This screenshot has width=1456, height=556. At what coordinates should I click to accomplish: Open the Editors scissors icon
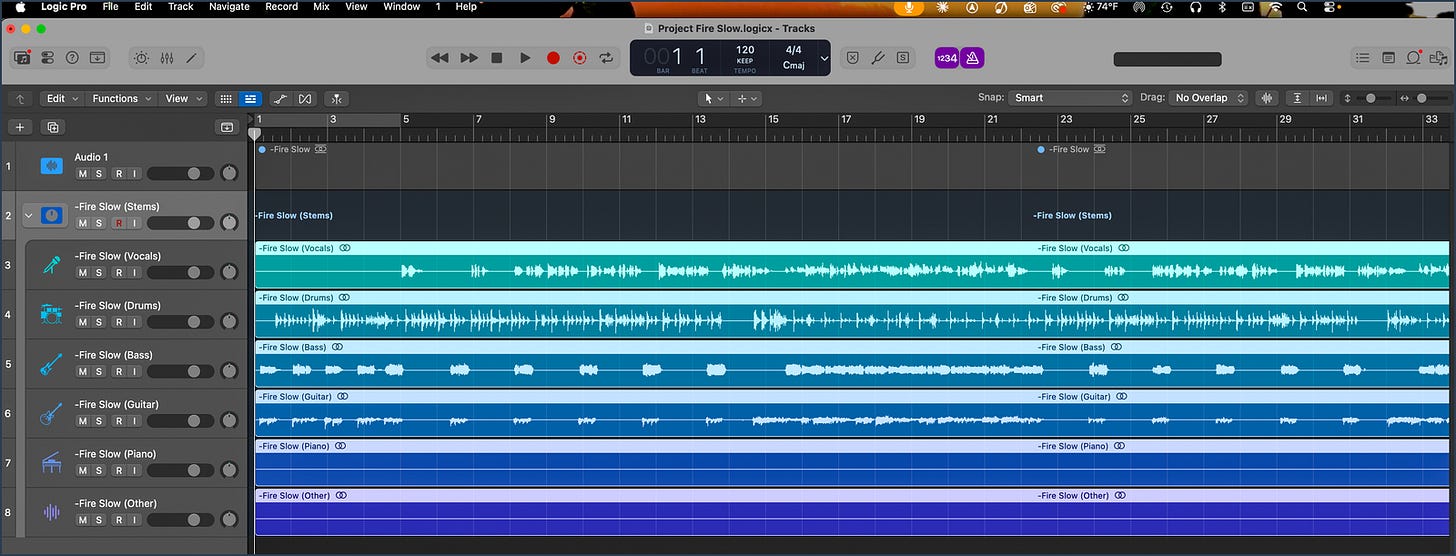191,58
